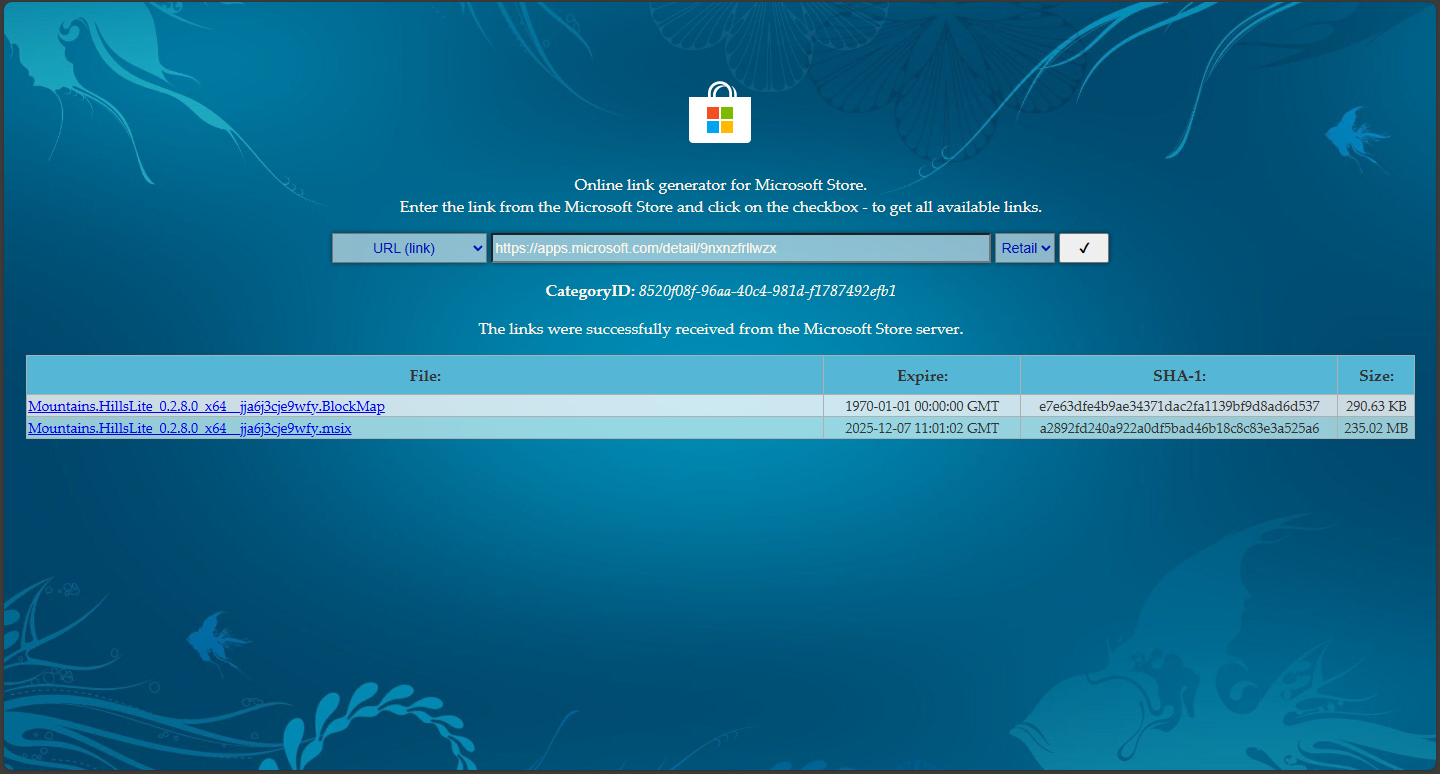Click the colored squares inside the Store logo
This screenshot has height=774, width=1440.
pyautogui.click(x=719, y=120)
